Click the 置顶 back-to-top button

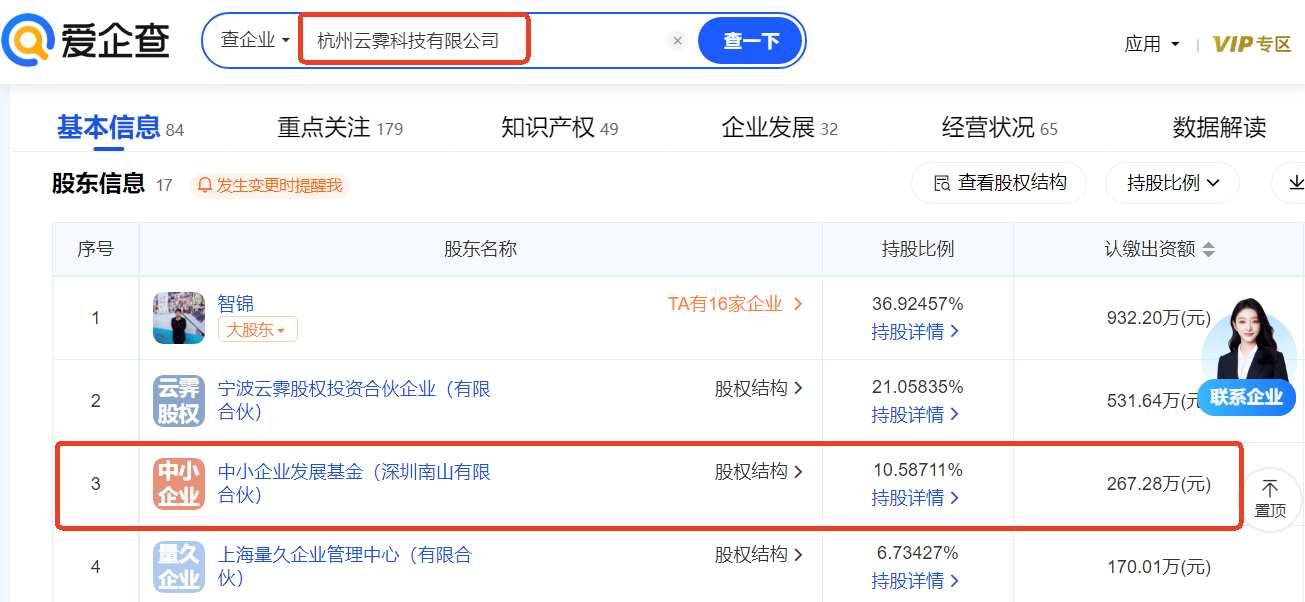click(1270, 499)
